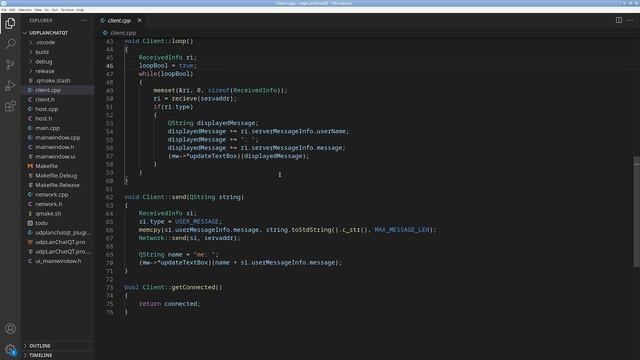Open qmake.sh file
640x360 pixels.
[x=58, y=213]
